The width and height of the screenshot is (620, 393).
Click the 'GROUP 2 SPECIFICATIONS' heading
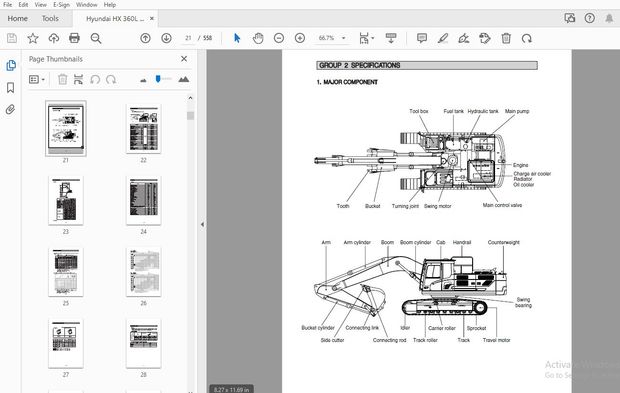(x=359, y=65)
